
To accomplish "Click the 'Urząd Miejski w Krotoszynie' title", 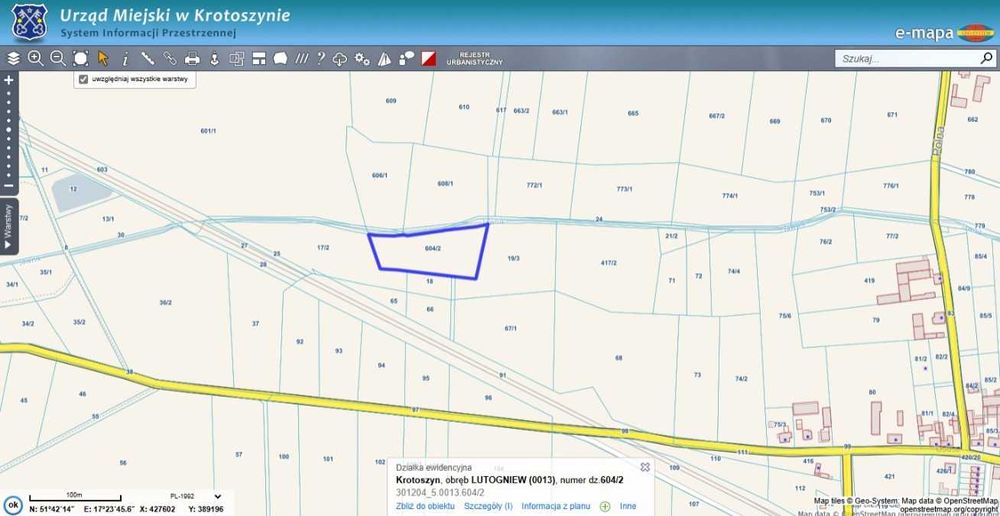I will click(x=175, y=15).
